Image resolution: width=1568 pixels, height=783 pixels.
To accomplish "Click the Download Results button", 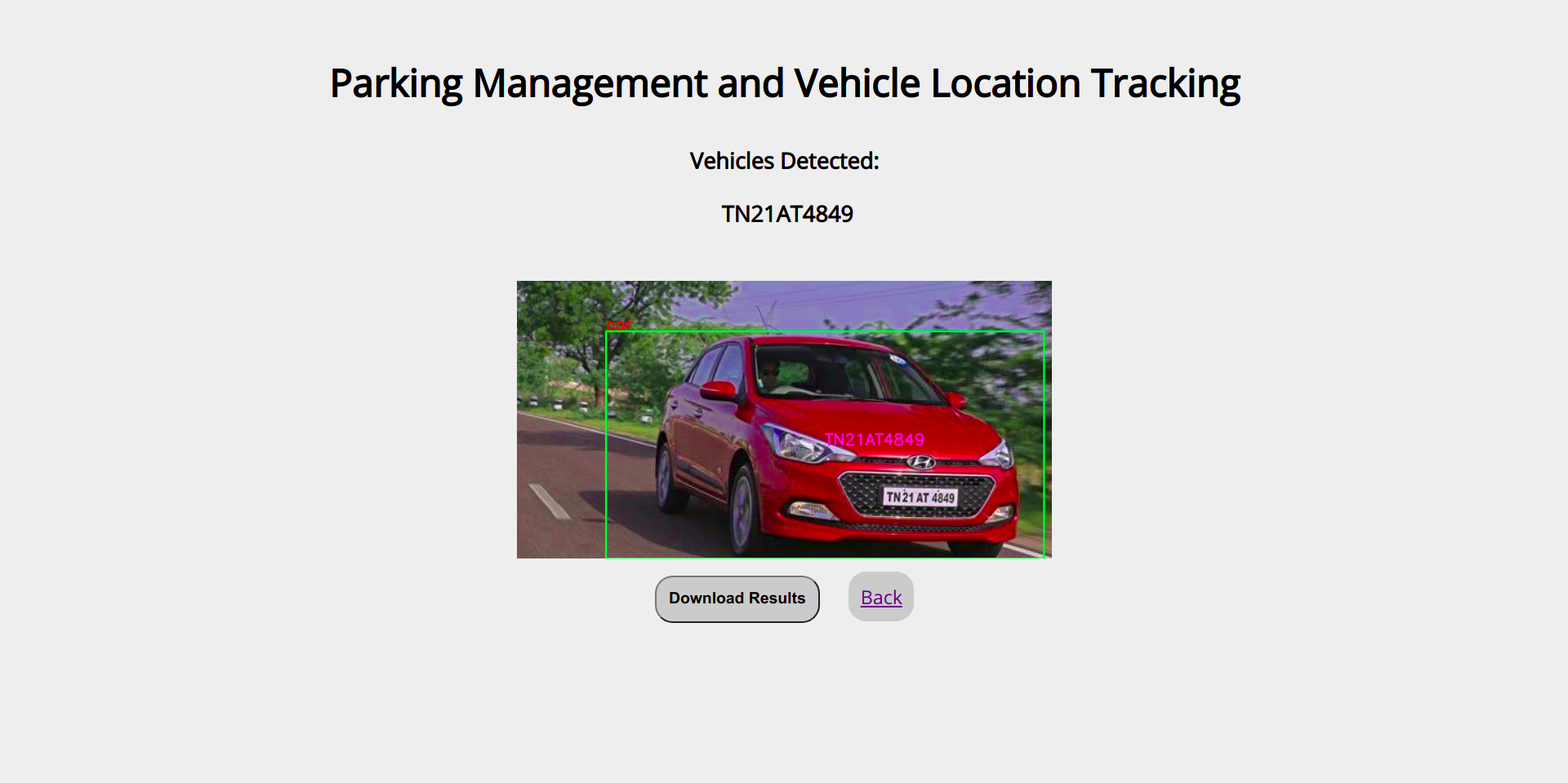I will 737,598.
